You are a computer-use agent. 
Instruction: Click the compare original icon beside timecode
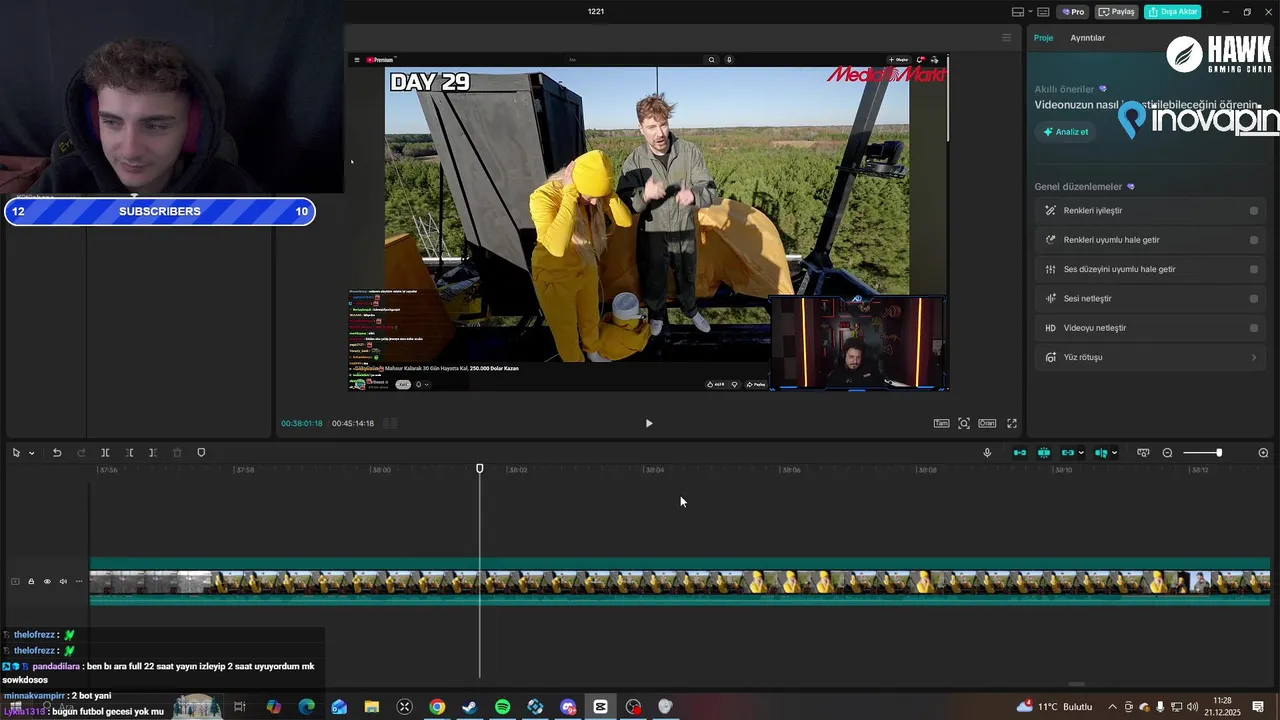pyautogui.click(x=390, y=423)
